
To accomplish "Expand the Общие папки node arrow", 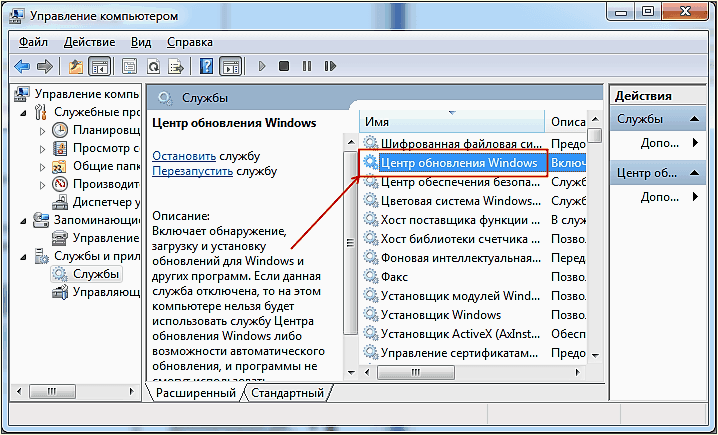I will pos(43,167).
